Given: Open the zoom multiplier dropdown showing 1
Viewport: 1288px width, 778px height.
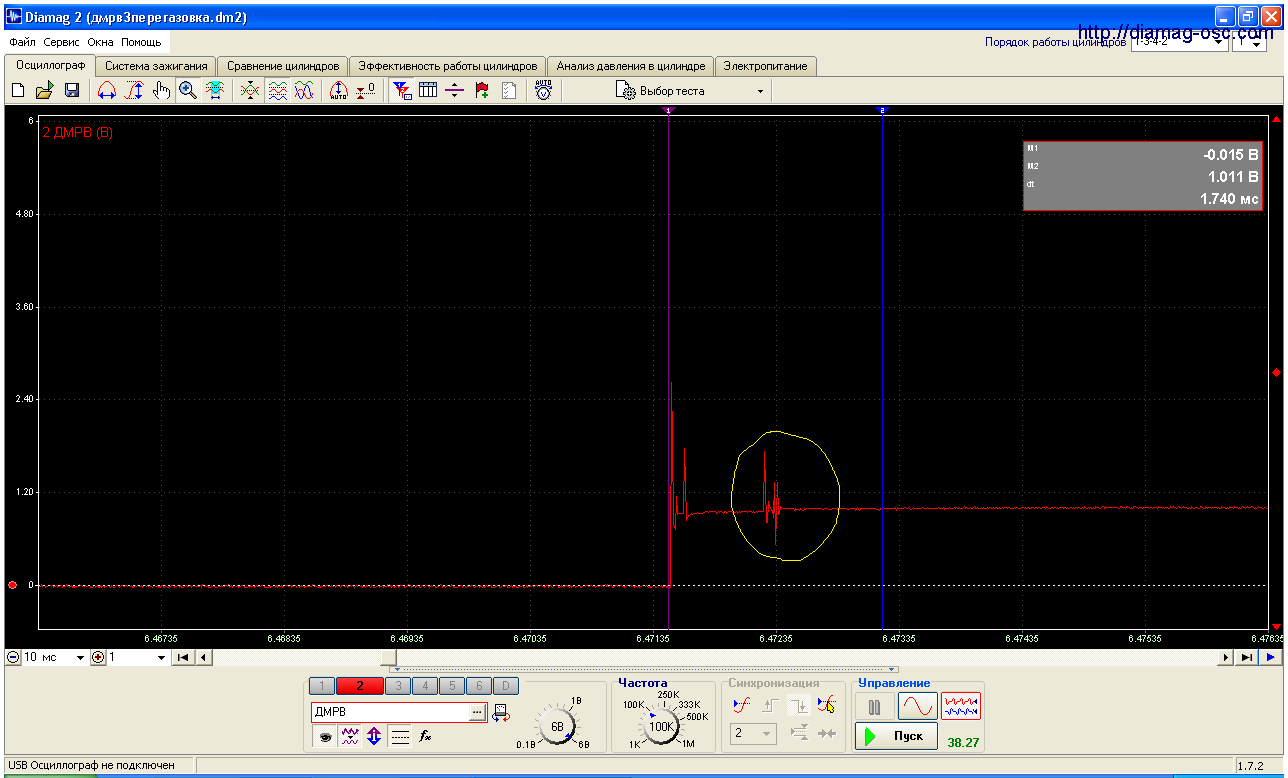Looking at the screenshot, I should tap(161, 658).
